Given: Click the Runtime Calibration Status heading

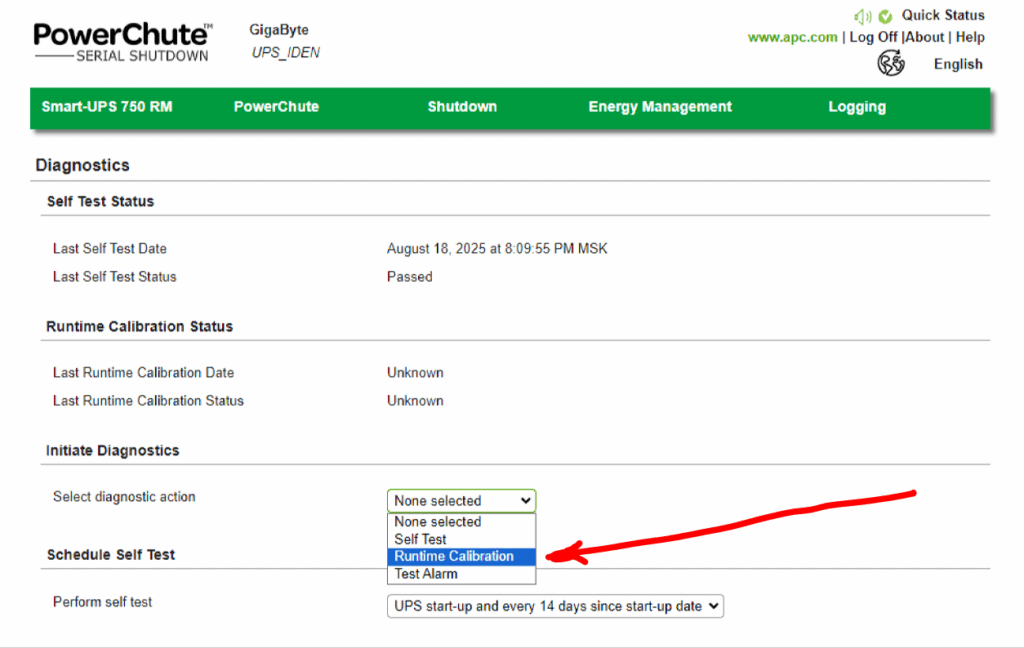Looking at the screenshot, I should click(x=140, y=327).
